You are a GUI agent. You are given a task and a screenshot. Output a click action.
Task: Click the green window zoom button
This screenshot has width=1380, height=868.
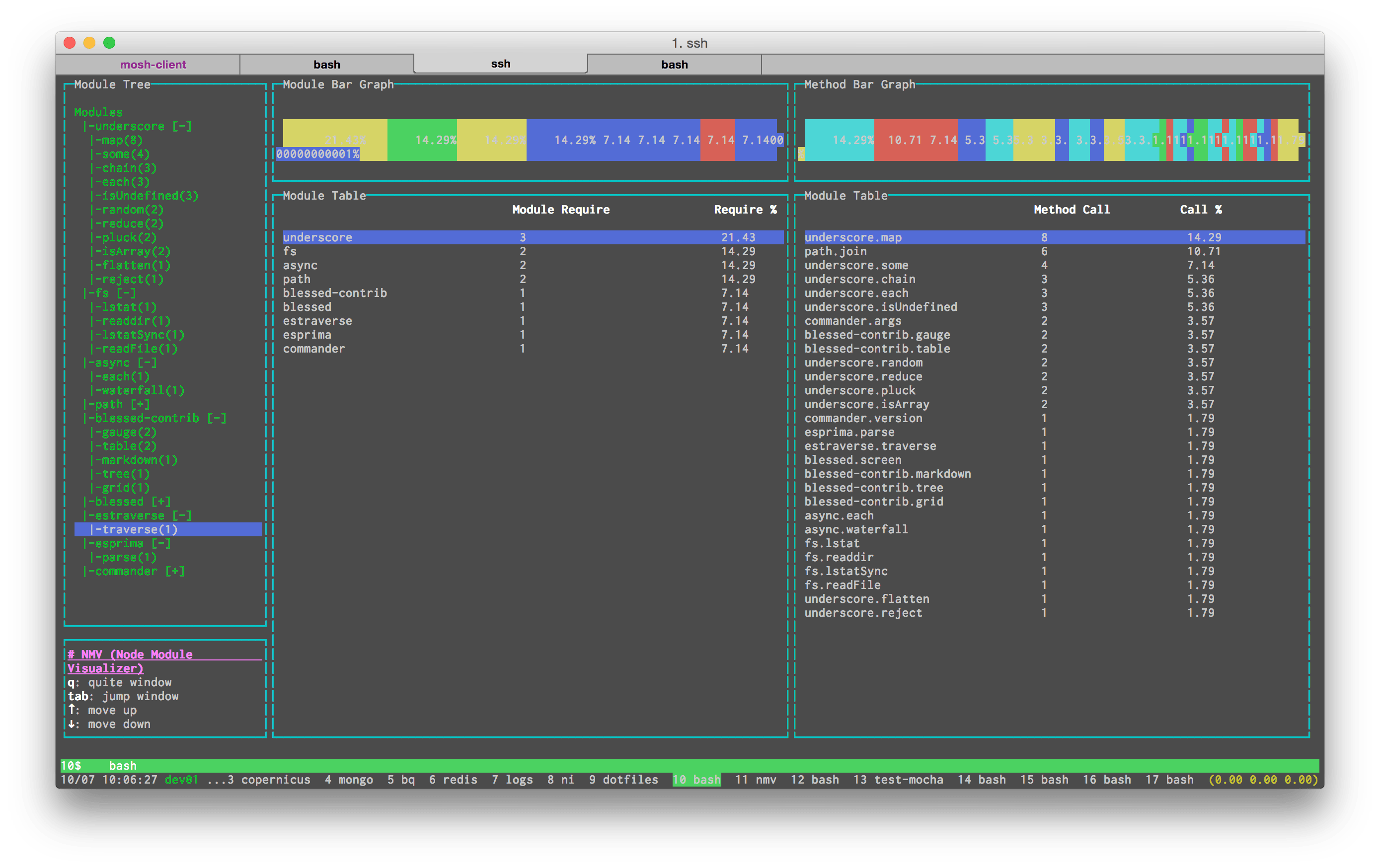109,42
